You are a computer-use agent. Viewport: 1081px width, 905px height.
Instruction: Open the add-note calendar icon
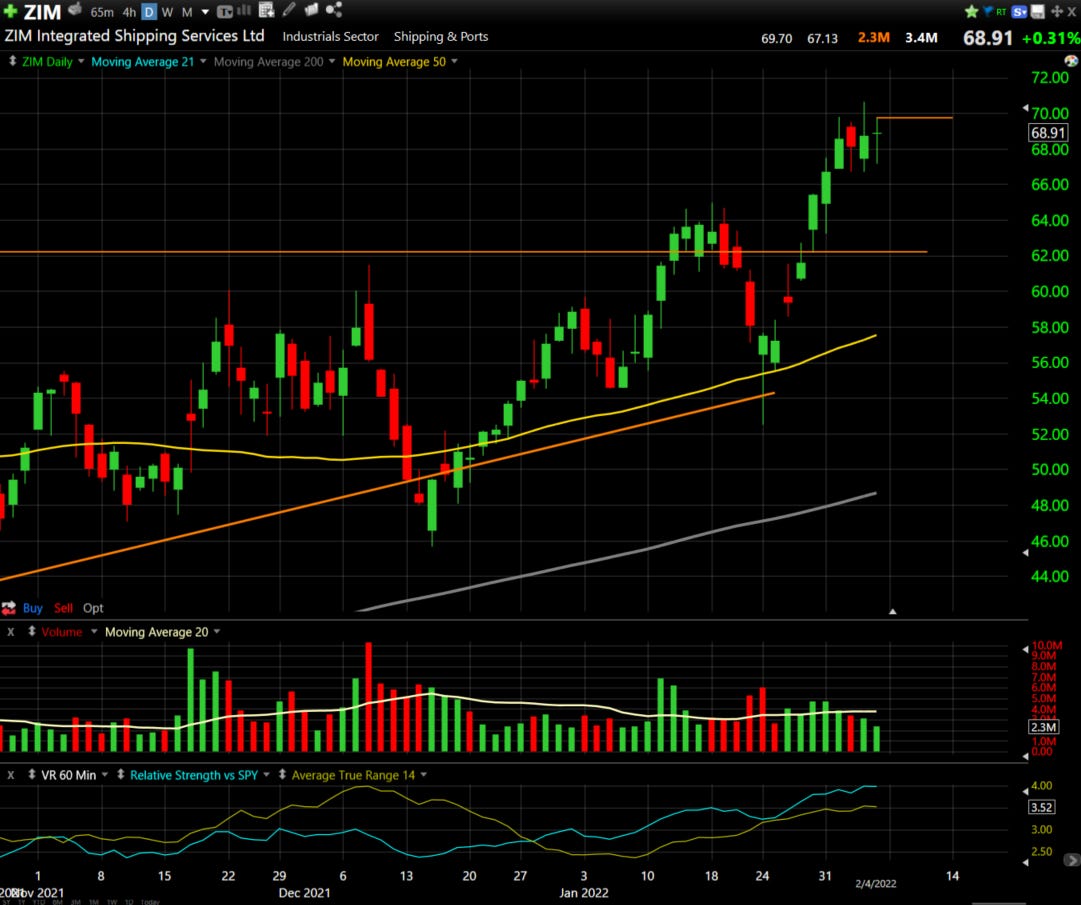(x=266, y=10)
